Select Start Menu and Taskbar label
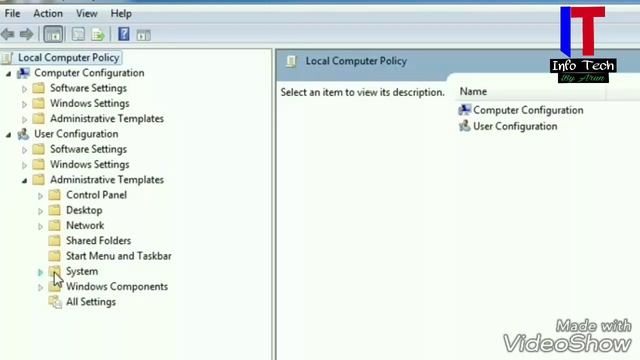Screen dimensions: 640x360 point(119,256)
